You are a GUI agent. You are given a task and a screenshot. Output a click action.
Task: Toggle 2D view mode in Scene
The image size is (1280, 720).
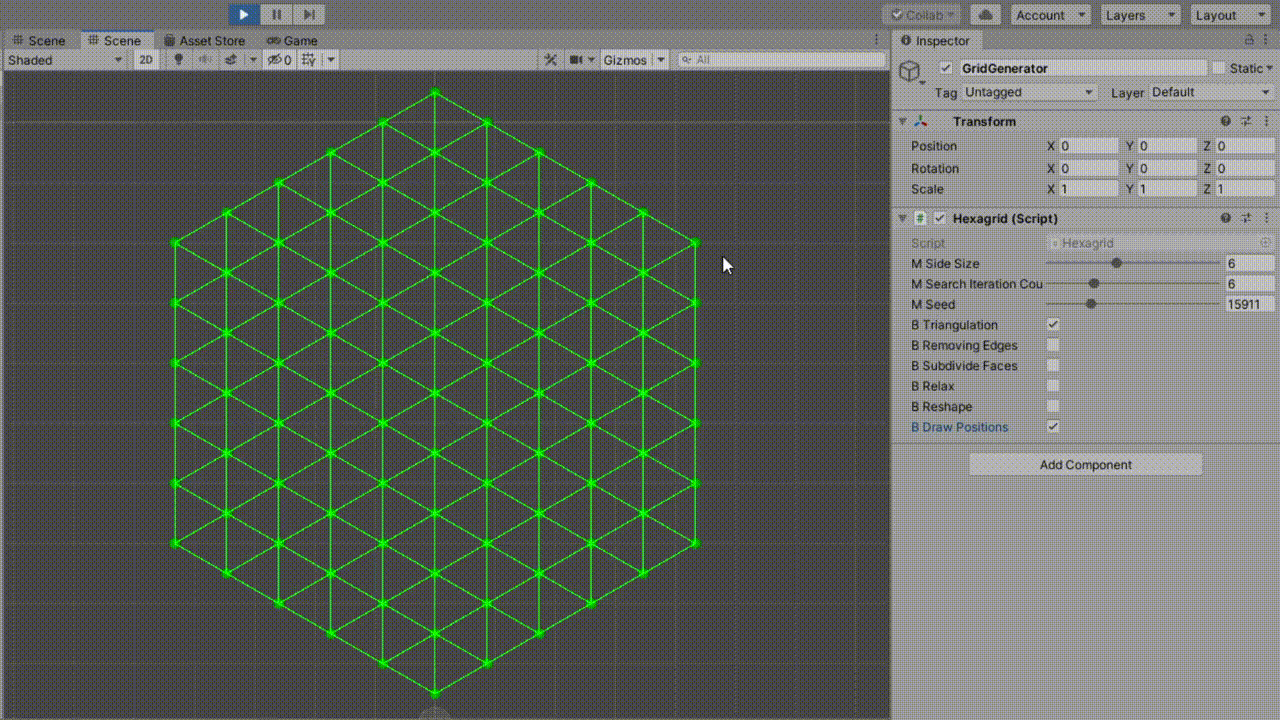point(147,60)
